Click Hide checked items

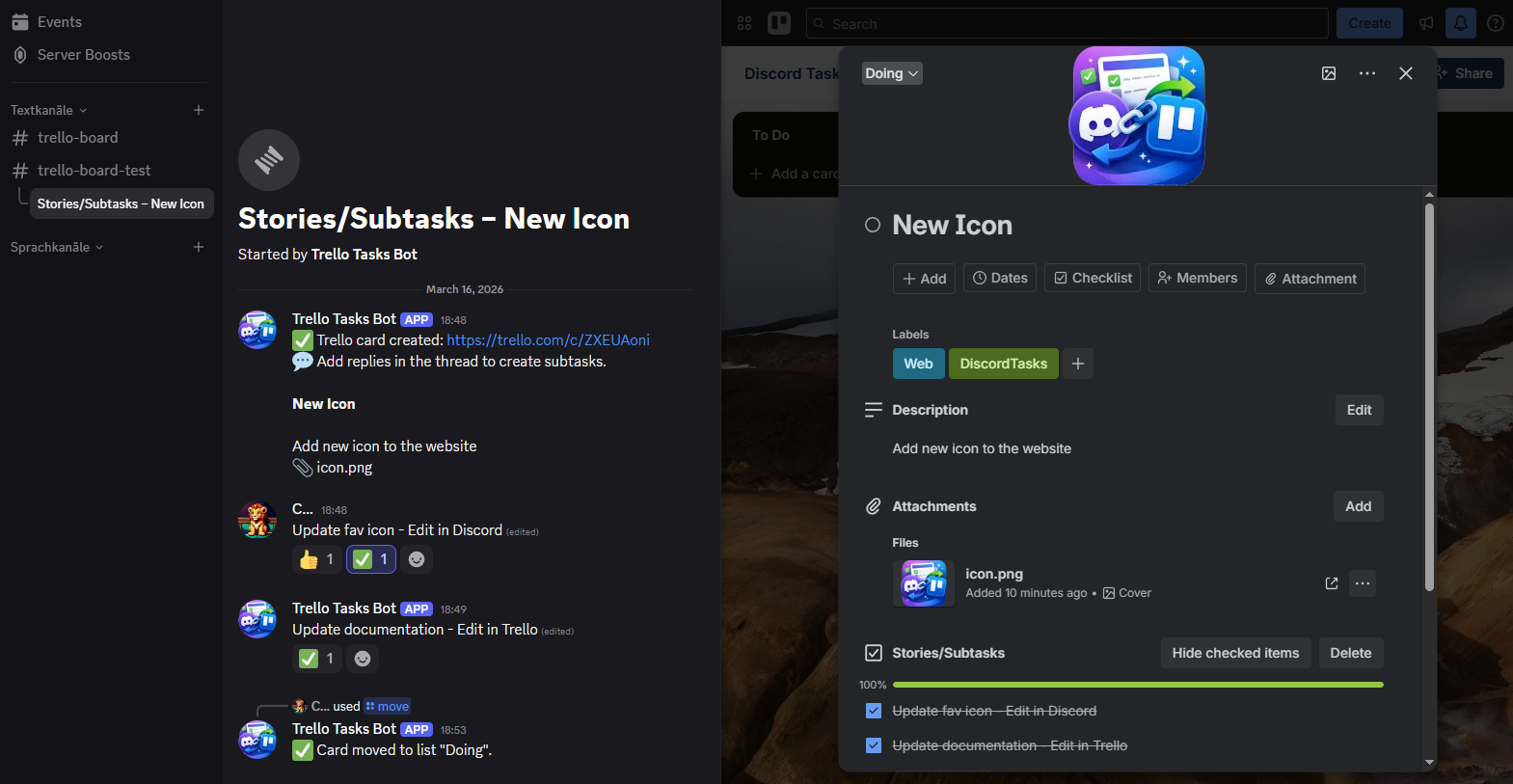pos(1235,653)
